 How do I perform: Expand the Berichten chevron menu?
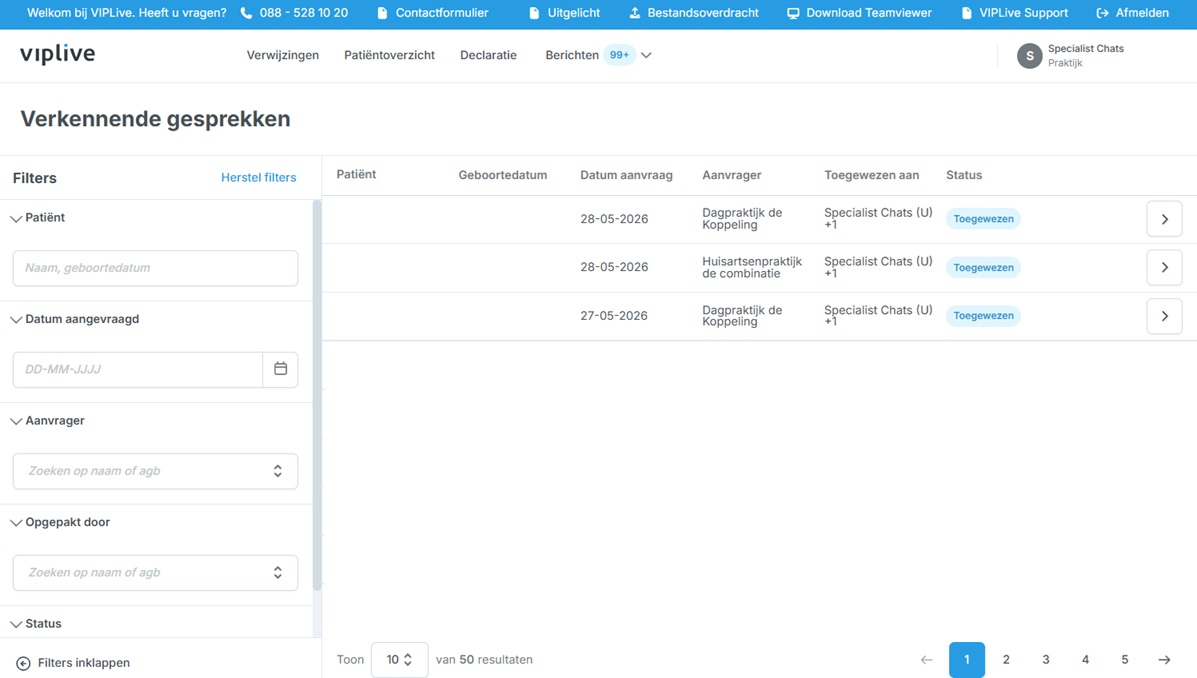pos(646,55)
